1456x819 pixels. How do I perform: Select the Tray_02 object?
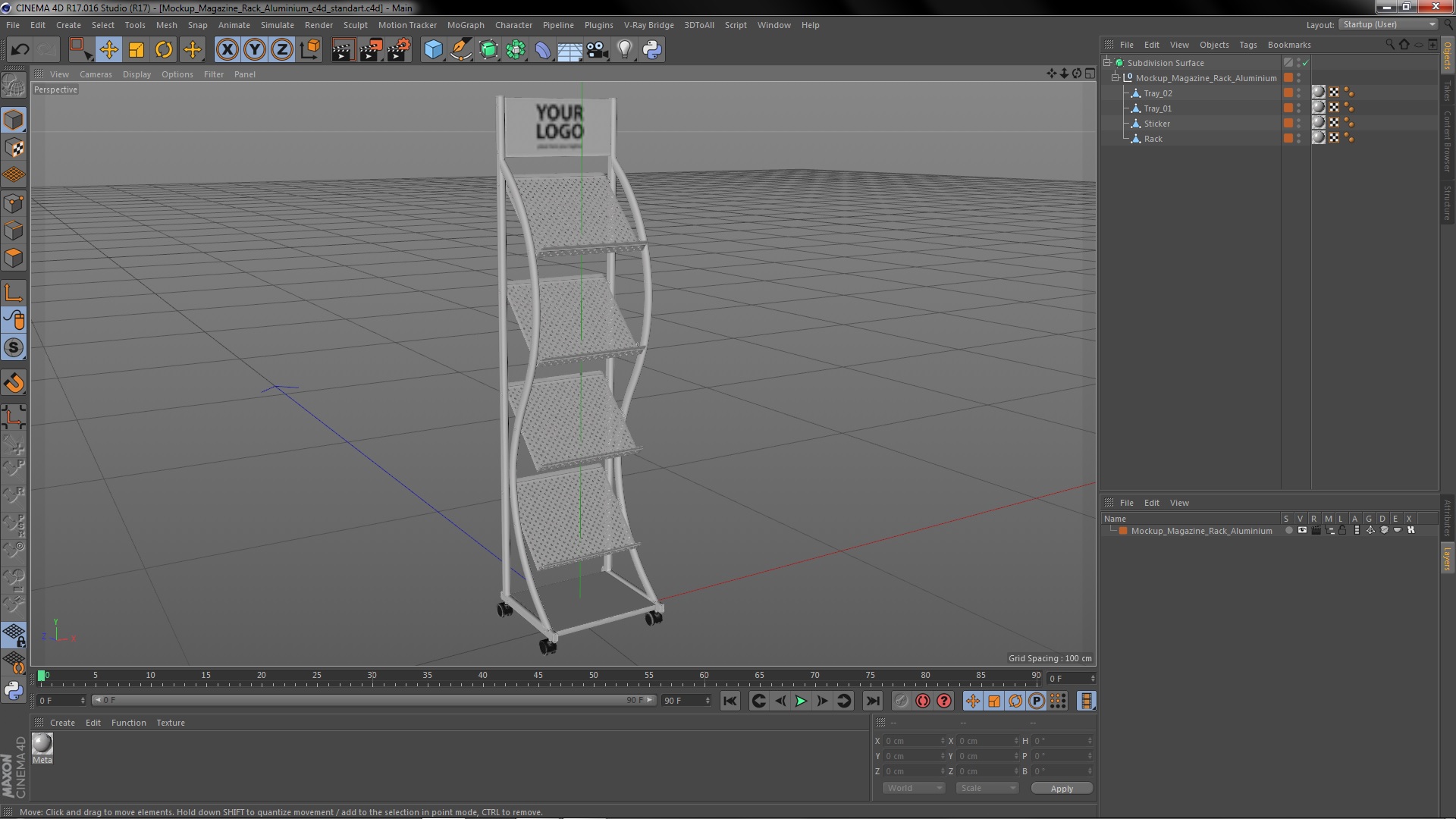pos(1158,93)
